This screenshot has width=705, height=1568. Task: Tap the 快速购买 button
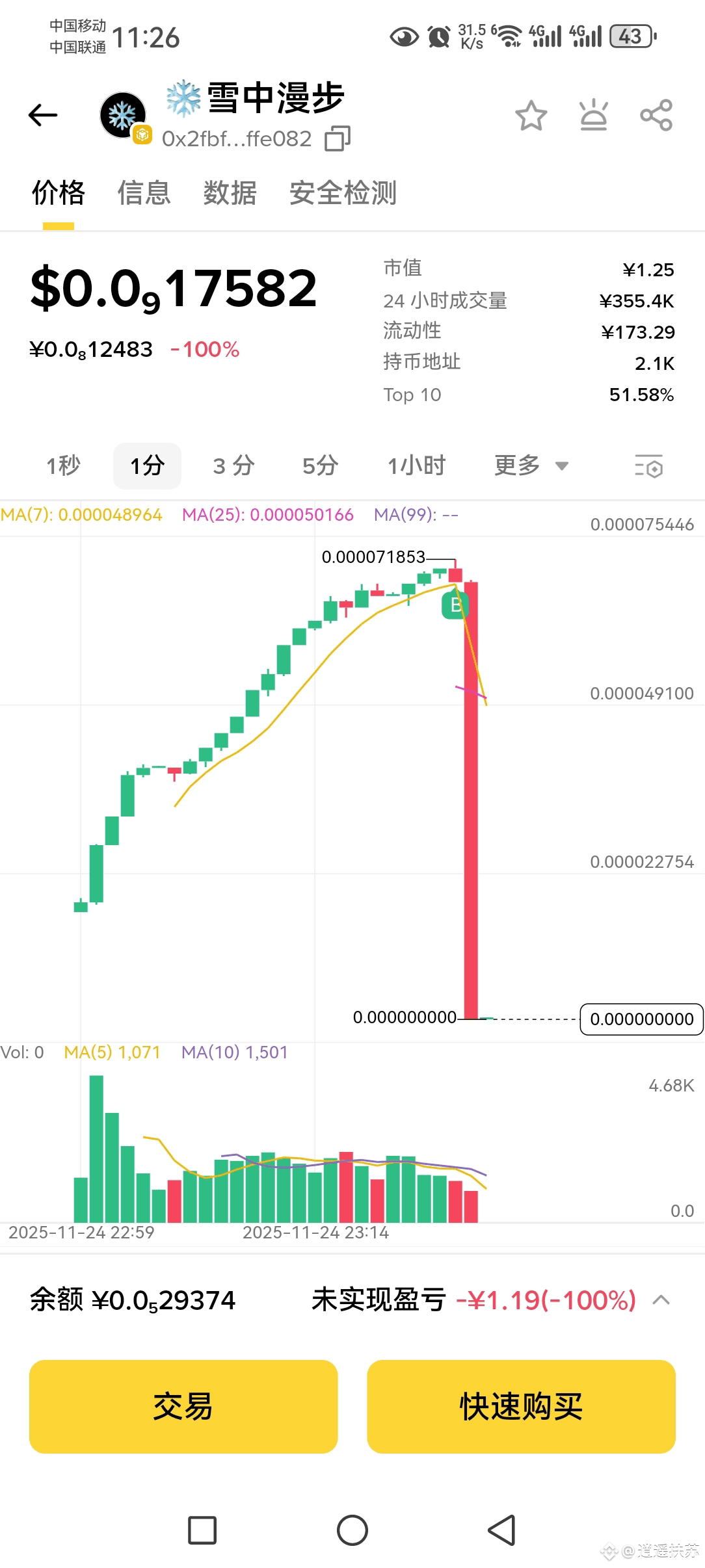(x=521, y=1406)
